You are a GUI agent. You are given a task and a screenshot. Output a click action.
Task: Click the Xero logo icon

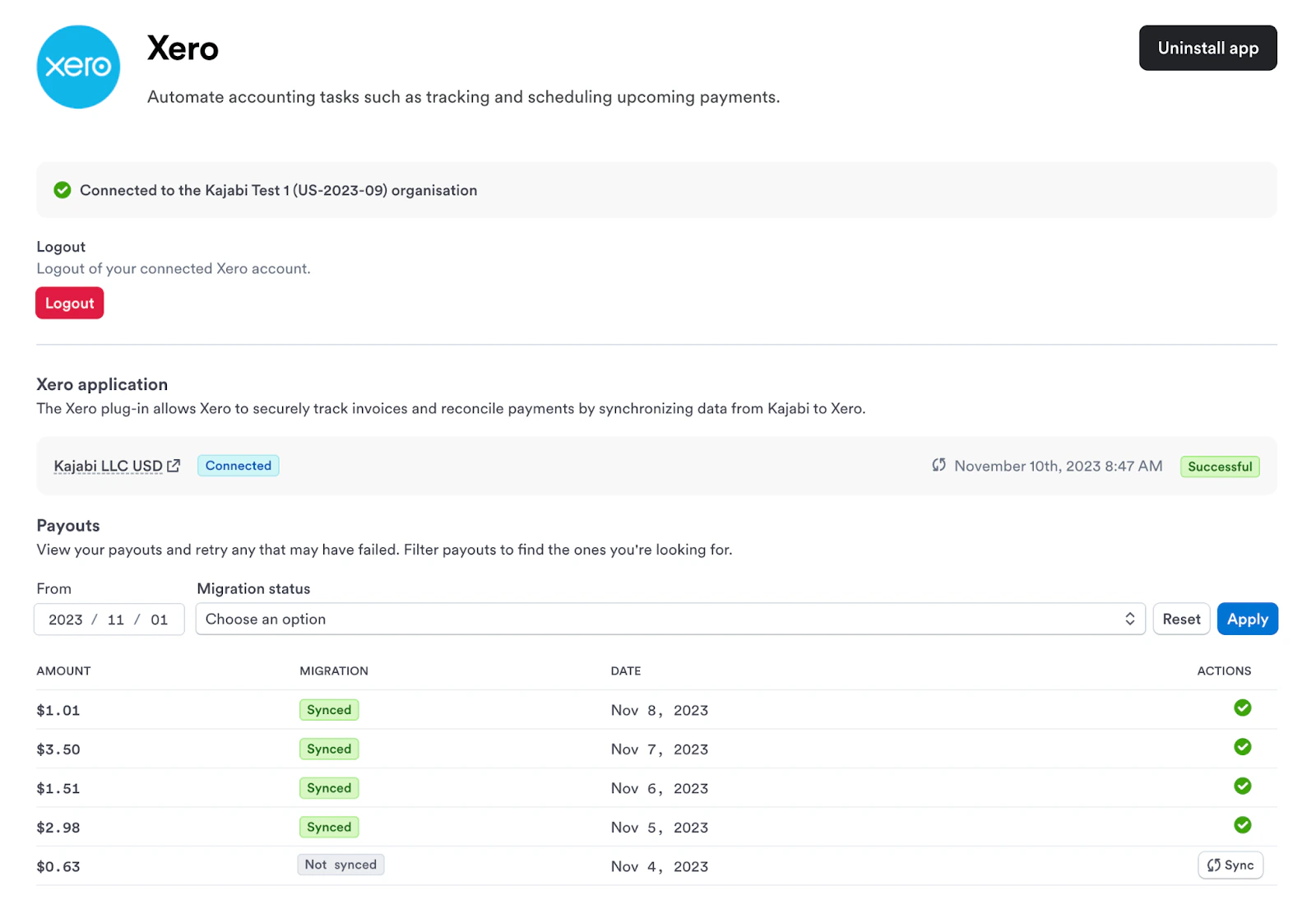click(x=78, y=67)
